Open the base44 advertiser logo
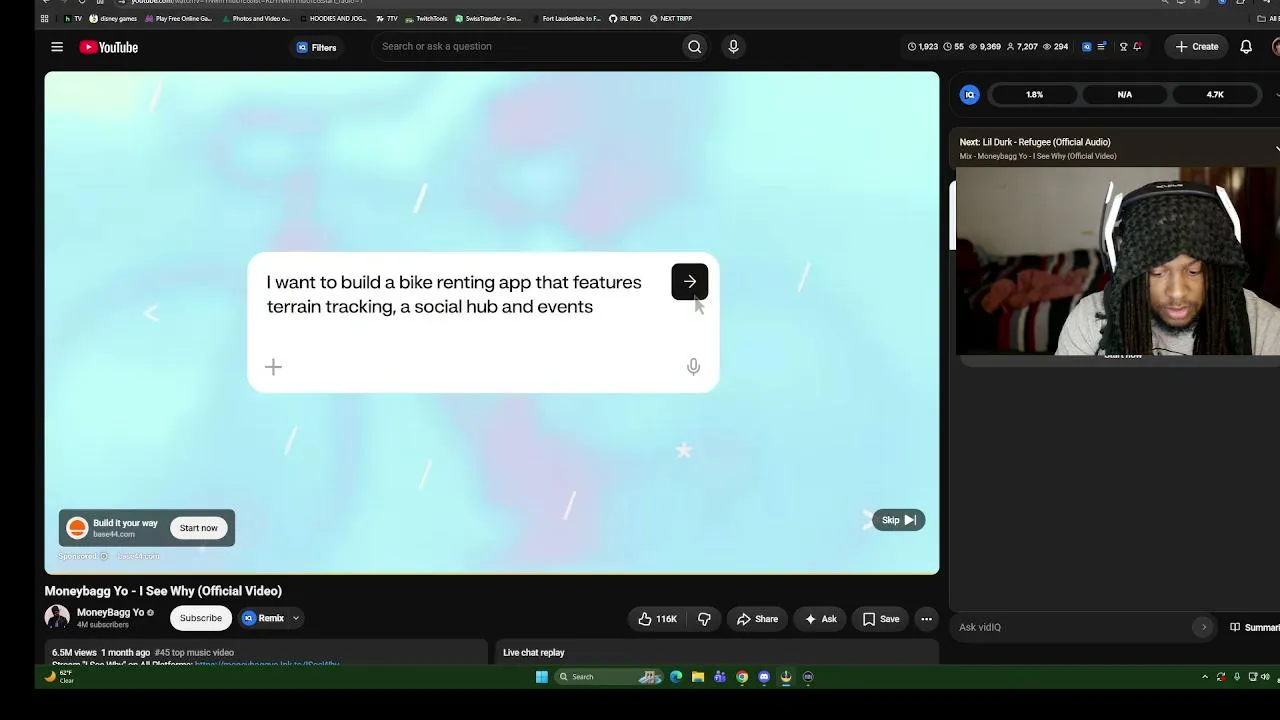The height and width of the screenshot is (720, 1280). (x=77, y=528)
